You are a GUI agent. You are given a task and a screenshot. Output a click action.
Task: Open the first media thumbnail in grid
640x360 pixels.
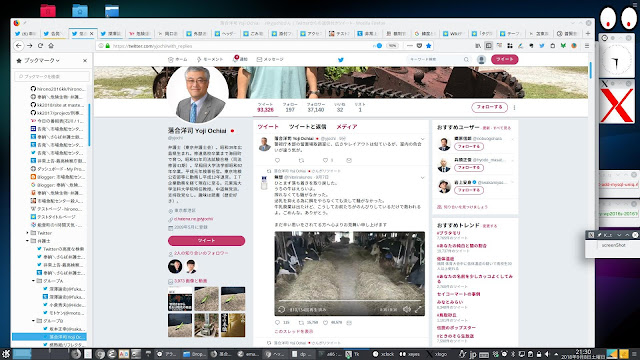coord(180,299)
